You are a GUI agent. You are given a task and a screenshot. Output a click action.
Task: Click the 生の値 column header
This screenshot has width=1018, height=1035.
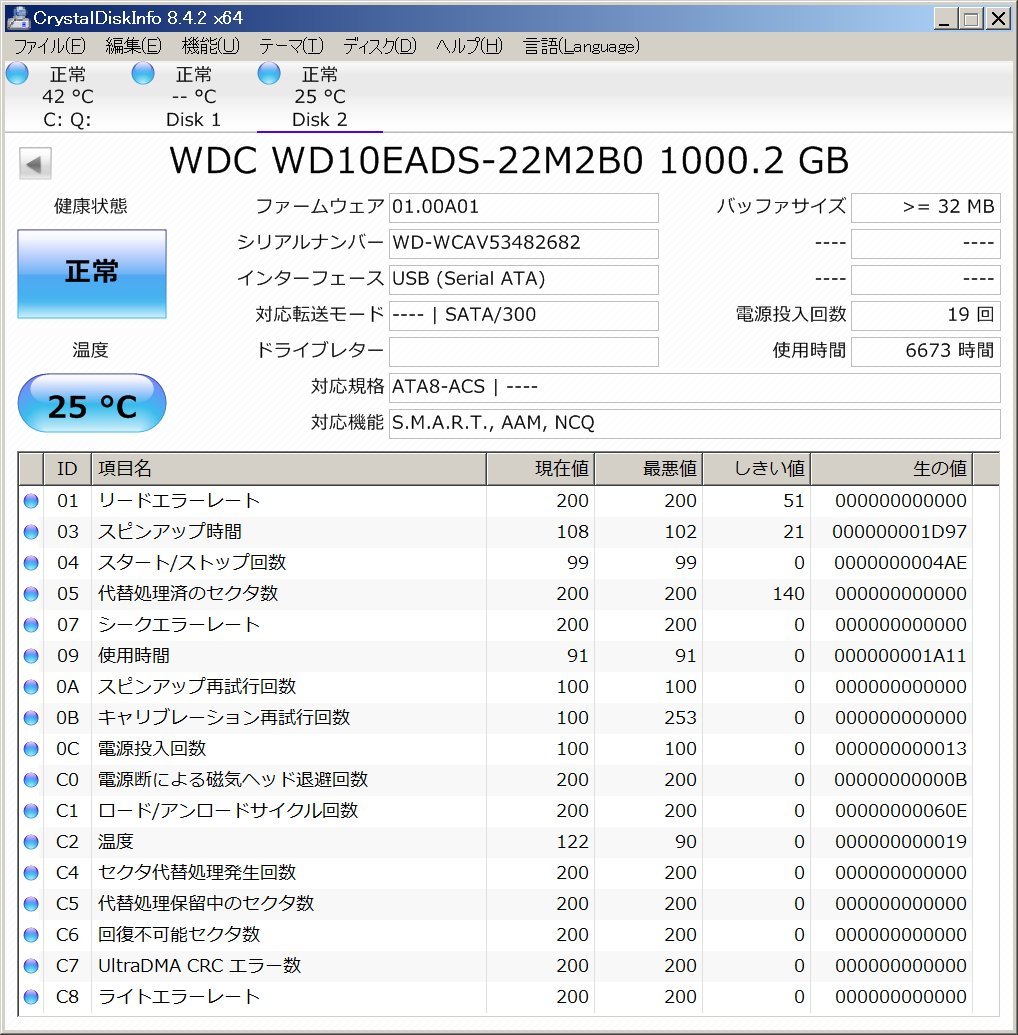click(x=892, y=469)
